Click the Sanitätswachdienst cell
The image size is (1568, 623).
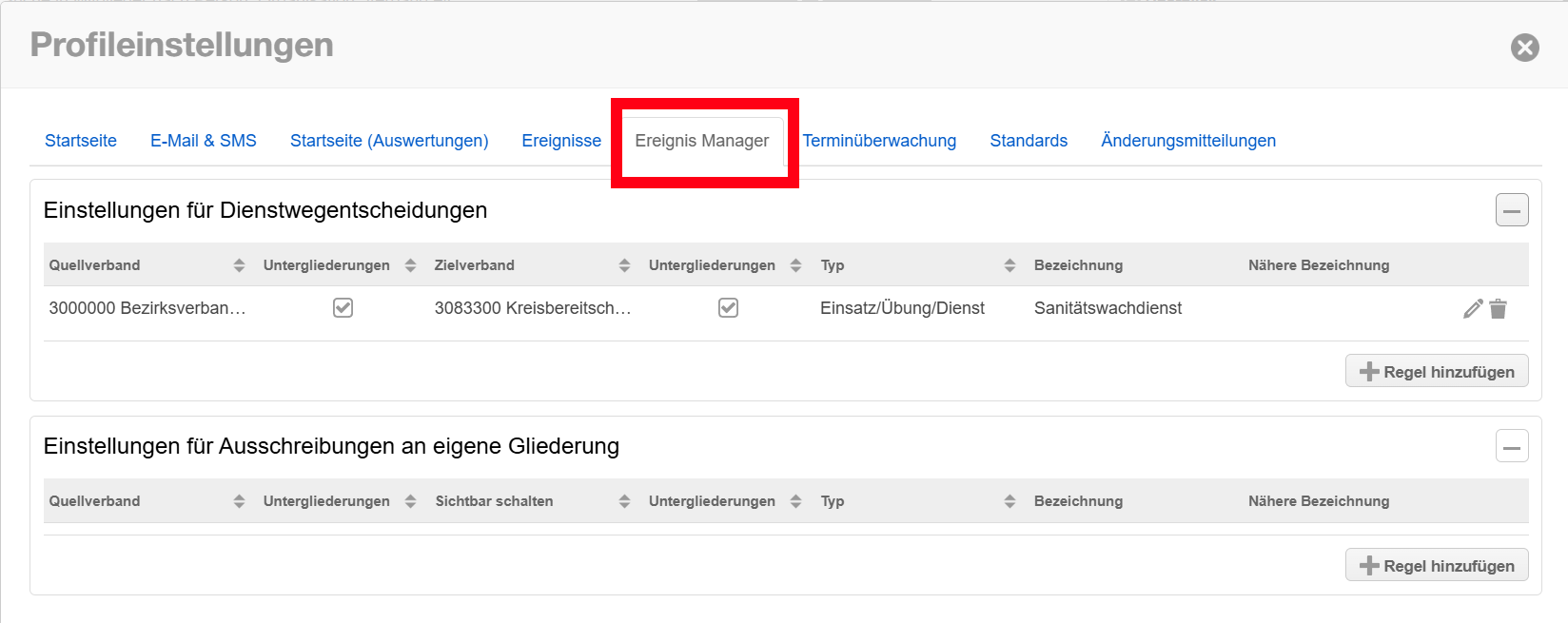(1107, 308)
